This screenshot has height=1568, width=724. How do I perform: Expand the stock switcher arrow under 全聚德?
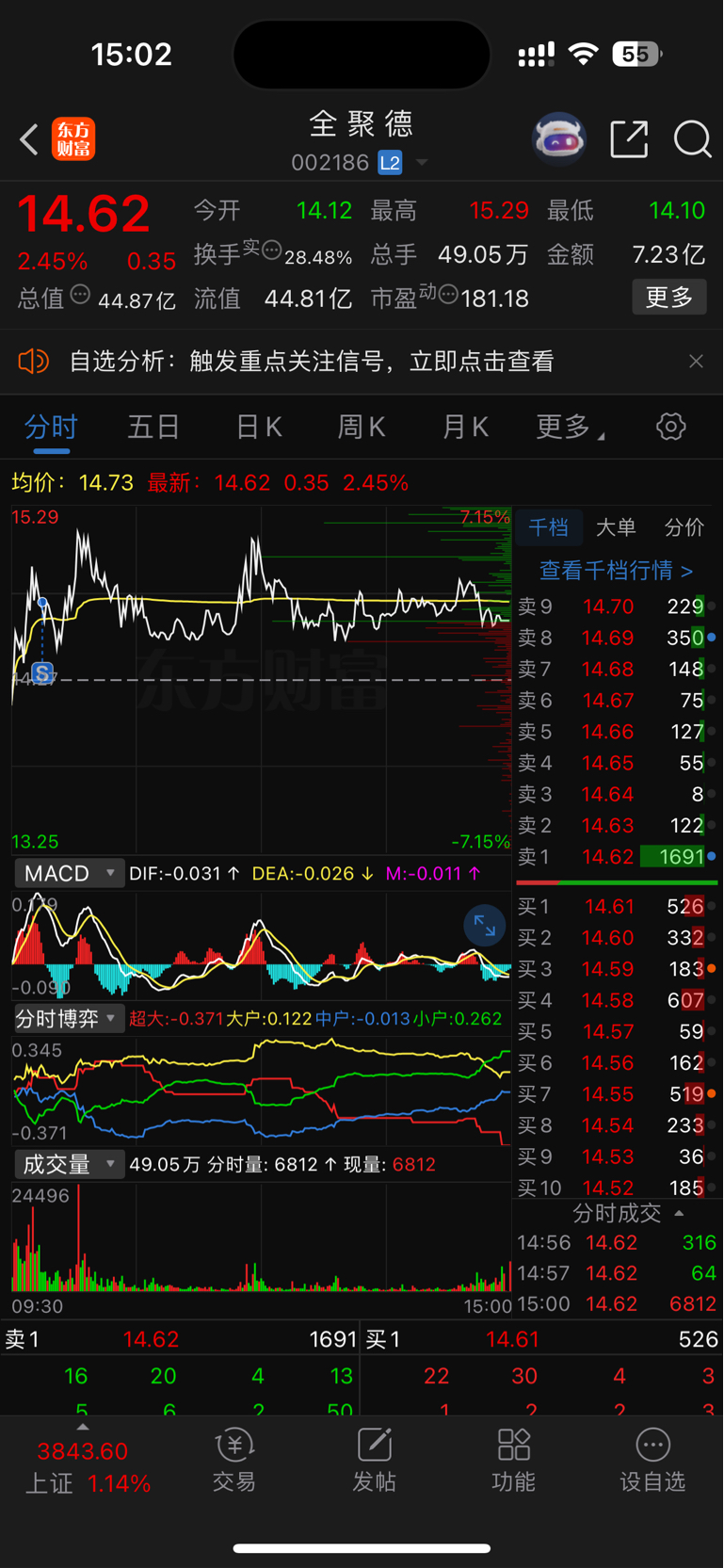[422, 163]
